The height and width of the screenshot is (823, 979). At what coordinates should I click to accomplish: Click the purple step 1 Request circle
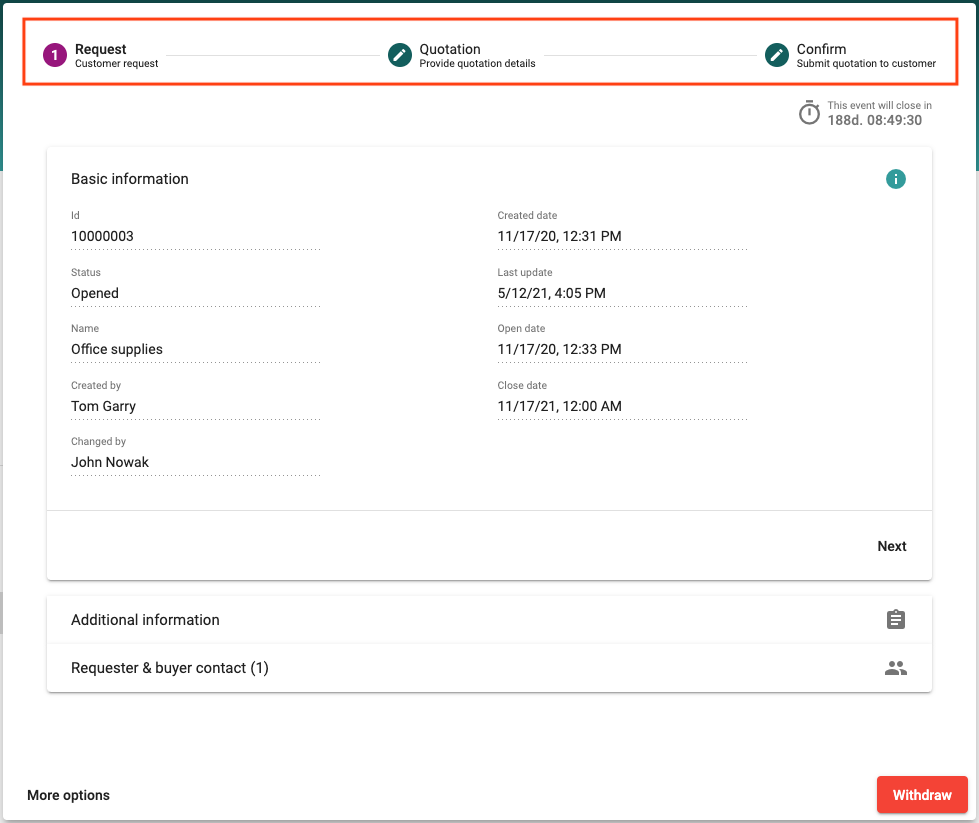click(54, 55)
